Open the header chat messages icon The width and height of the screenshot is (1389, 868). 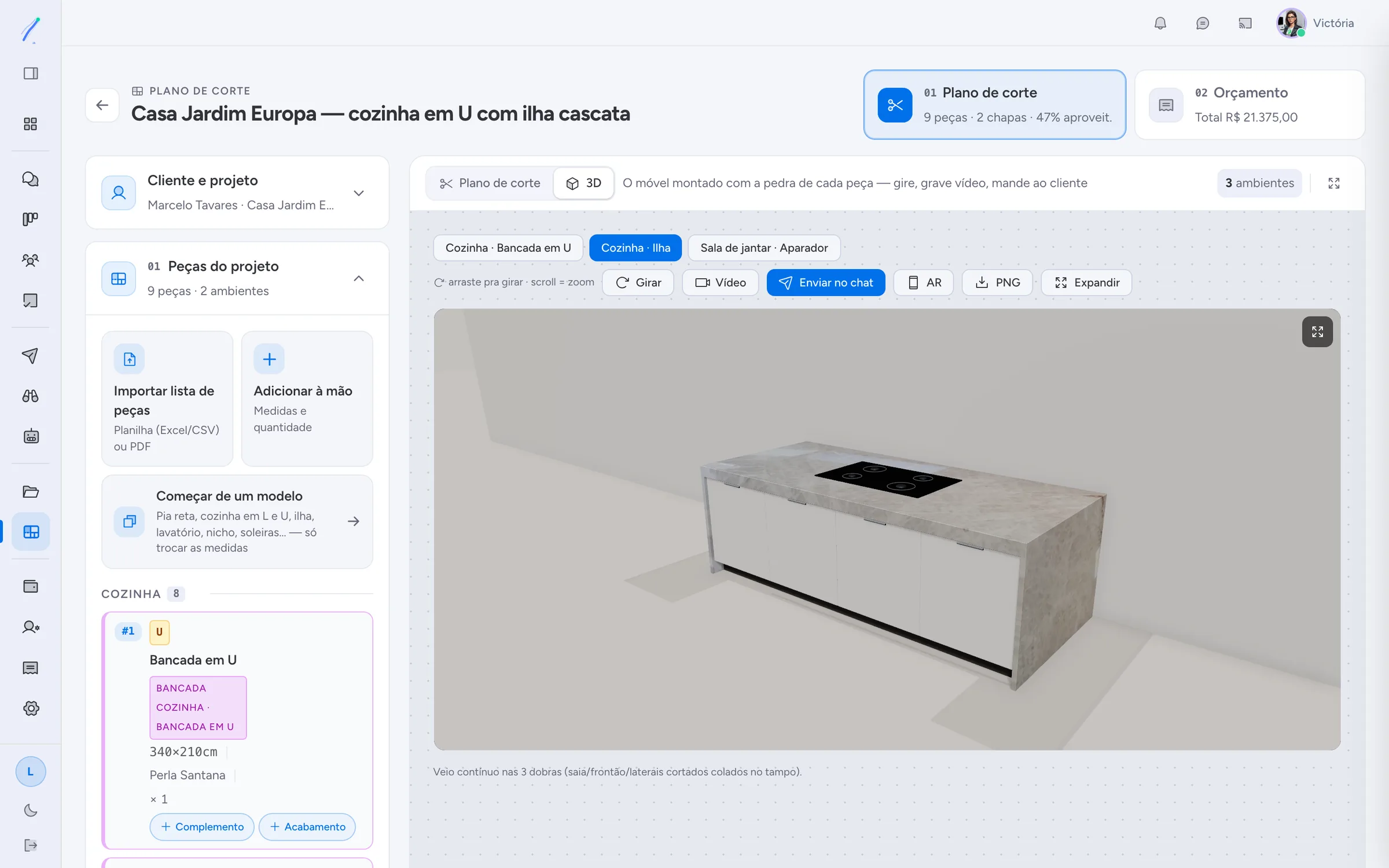click(x=1203, y=23)
